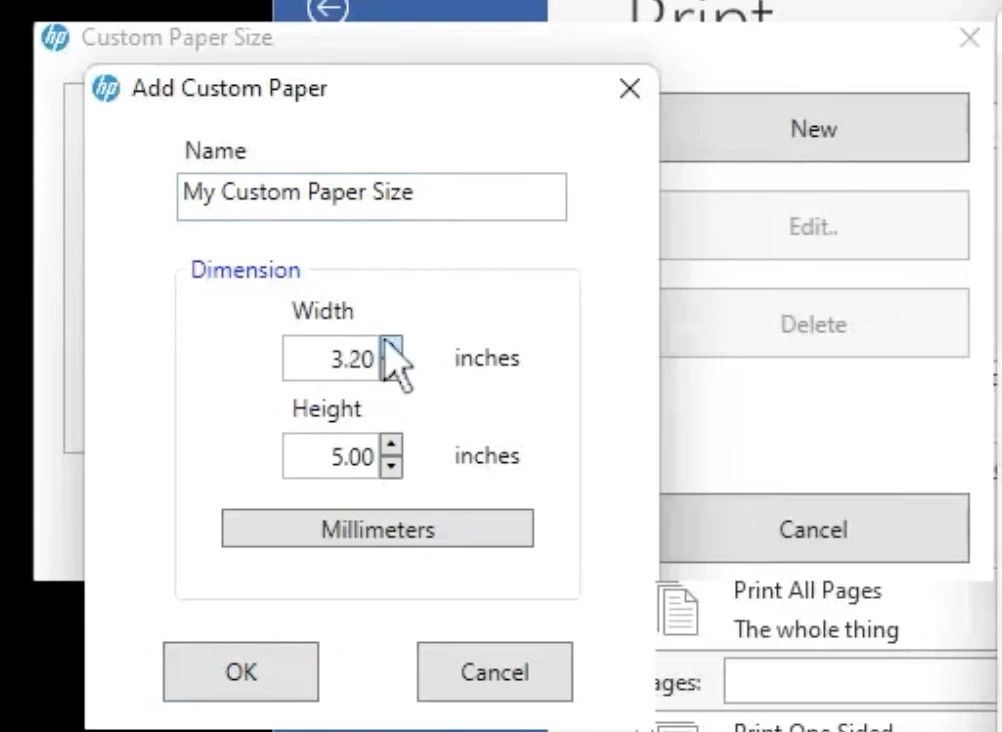
Task: Cancel the Add Custom Paper dialog
Action: pos(495,672)
